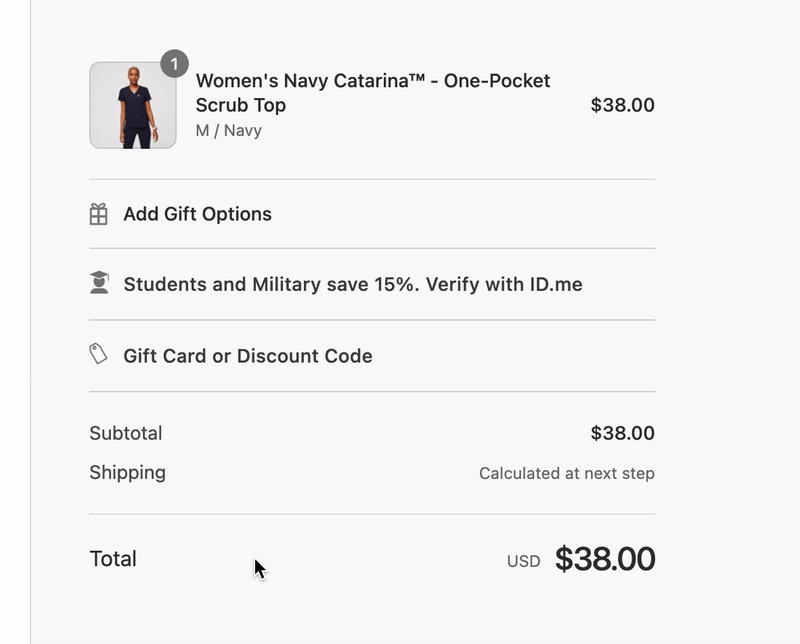Screen dimensions: 800x644
Task: Select the military discount graduation icon
Action: pos(97,282)
